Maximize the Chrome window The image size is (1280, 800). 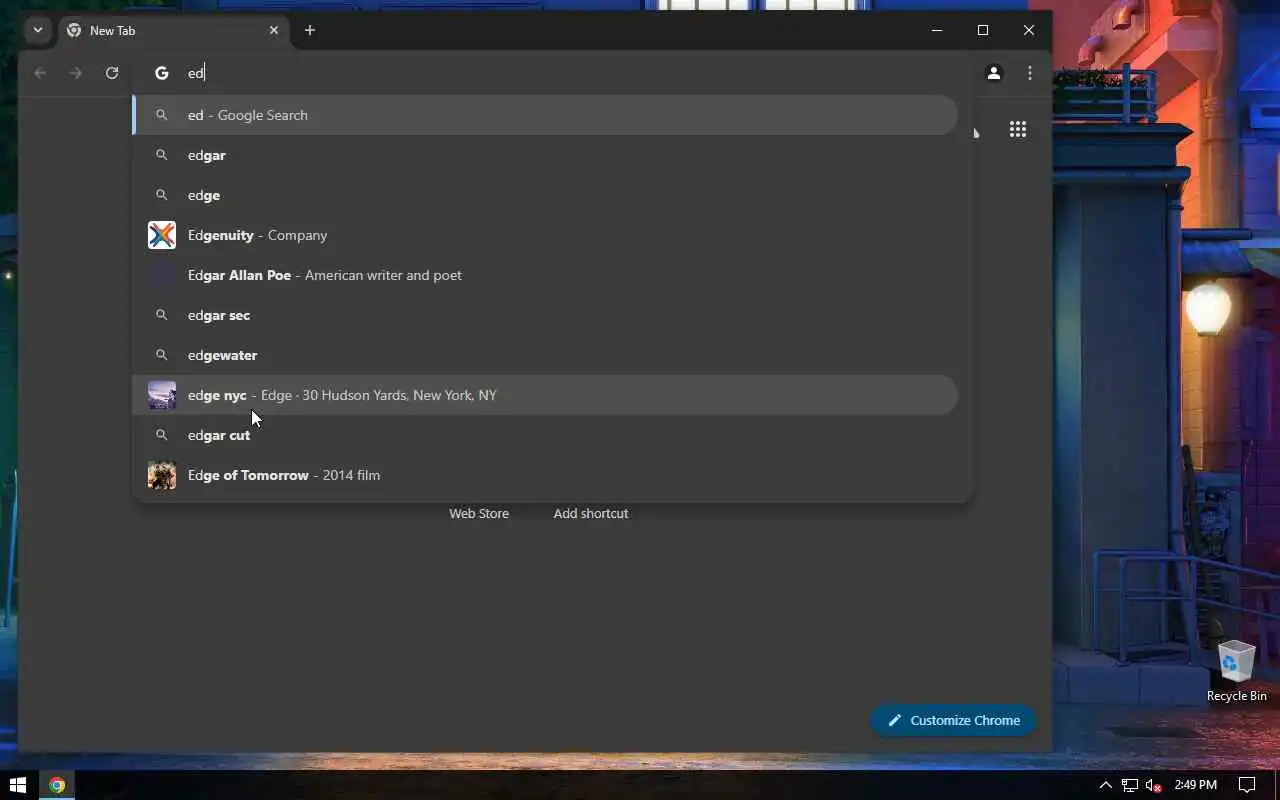[983, 30]
